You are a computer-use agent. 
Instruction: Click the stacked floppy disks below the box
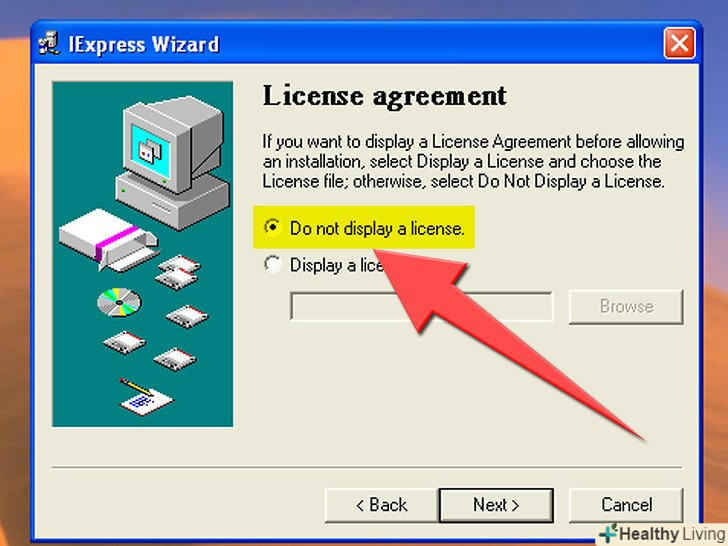[179, 273]
